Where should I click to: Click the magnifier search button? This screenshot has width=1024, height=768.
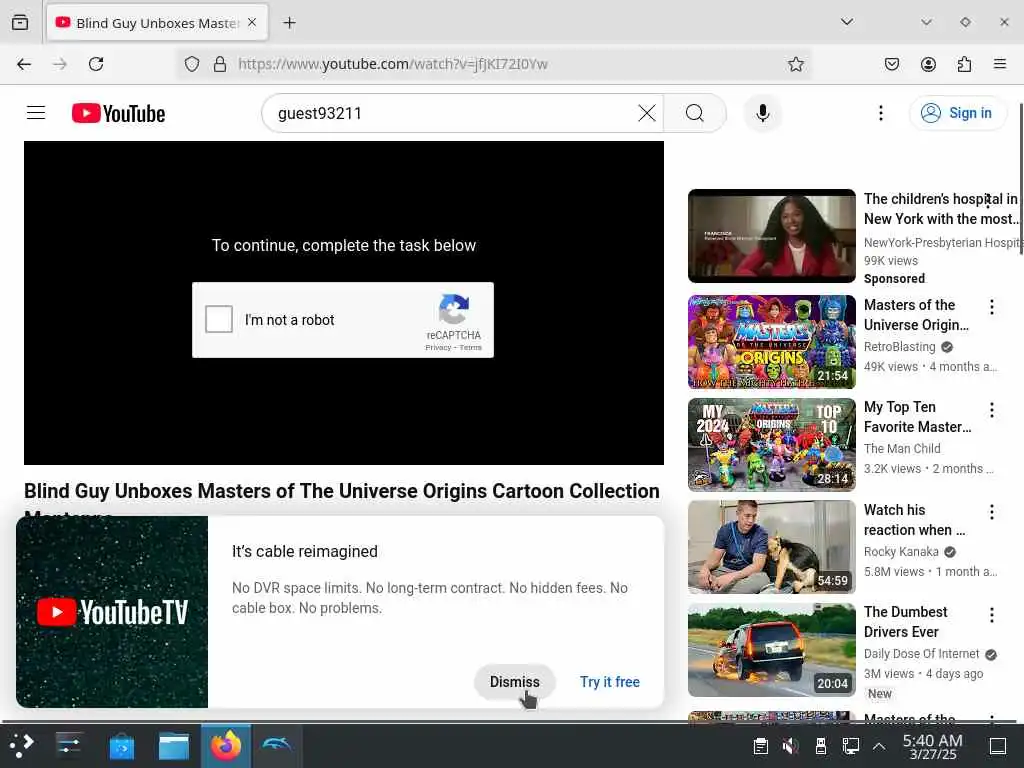pos(695,113)
